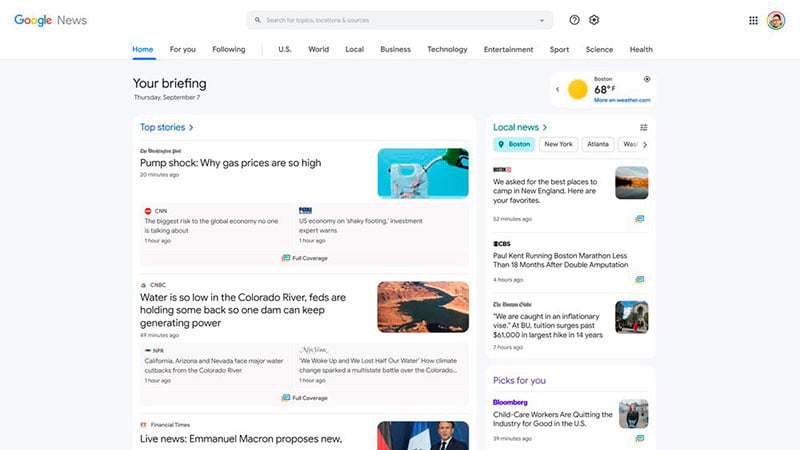Viewport: 800px width, 450px height.
Task: Open the Sport section
Action: [559, 49]
